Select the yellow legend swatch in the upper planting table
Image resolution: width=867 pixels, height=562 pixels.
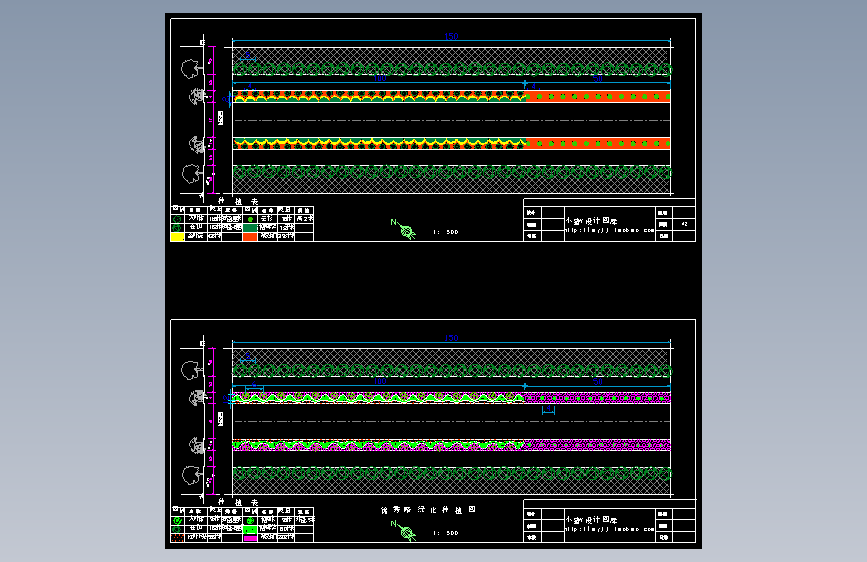[177, 237]
